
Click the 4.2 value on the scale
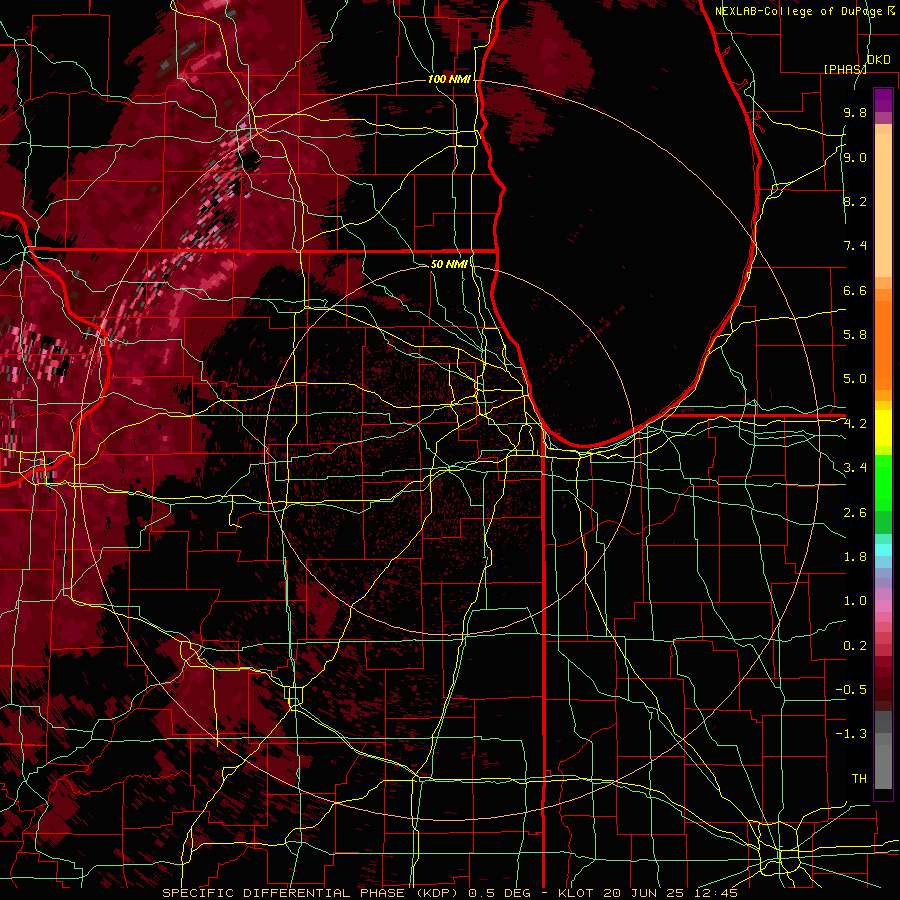click(x=855, y=424)
